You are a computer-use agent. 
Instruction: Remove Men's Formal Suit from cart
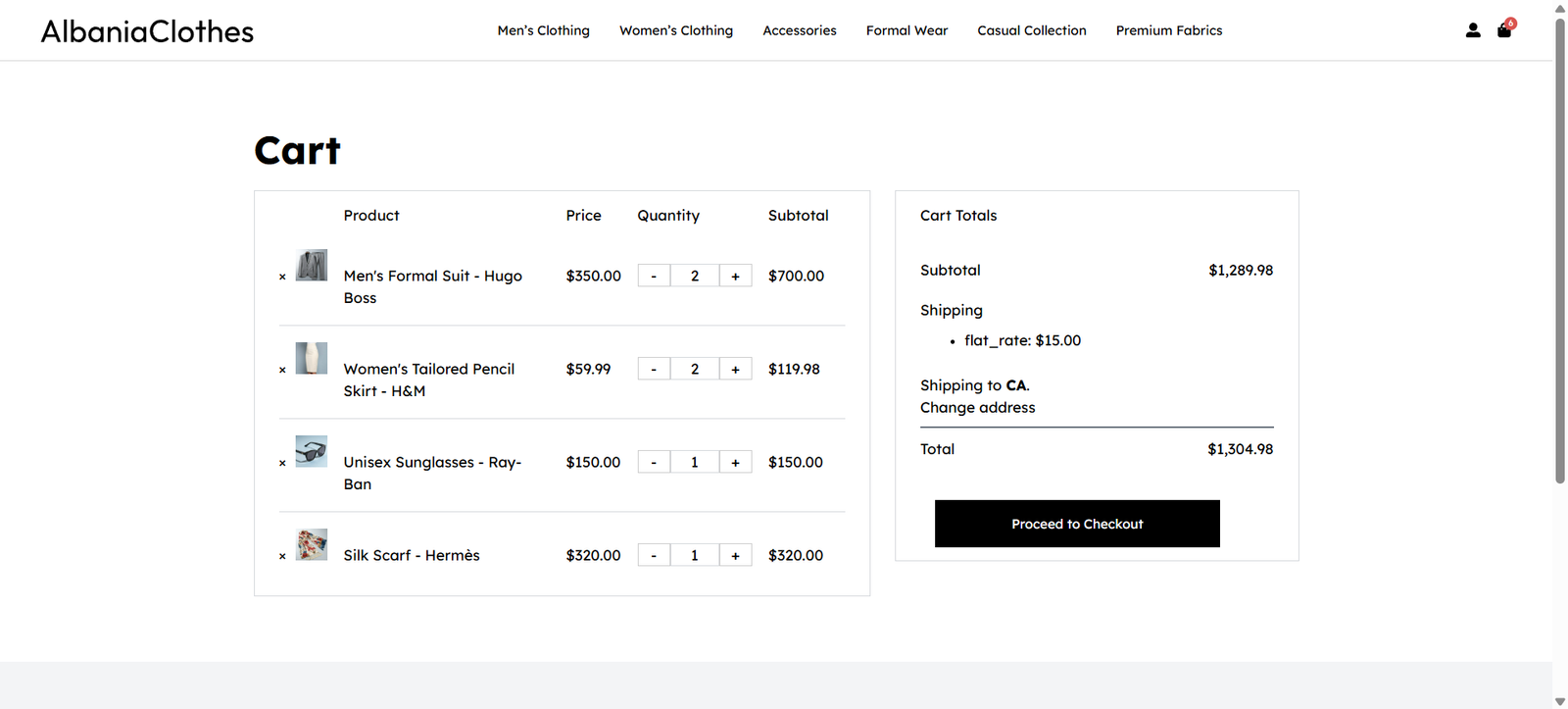282,277
